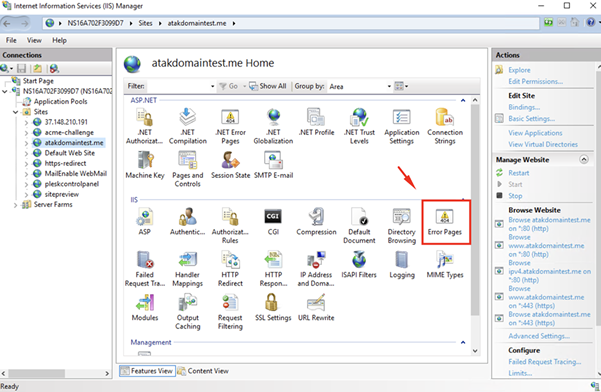
Task: Open the Filter dropdown arrow
Action: click(212, 87)
